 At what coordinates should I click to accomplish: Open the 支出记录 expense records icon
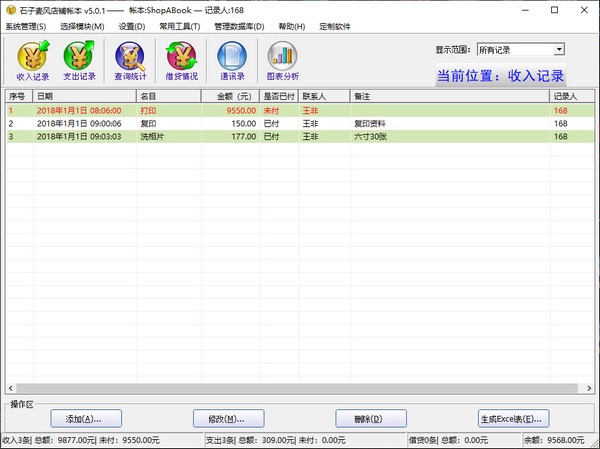pyautogui.click(x=80, y=59)
